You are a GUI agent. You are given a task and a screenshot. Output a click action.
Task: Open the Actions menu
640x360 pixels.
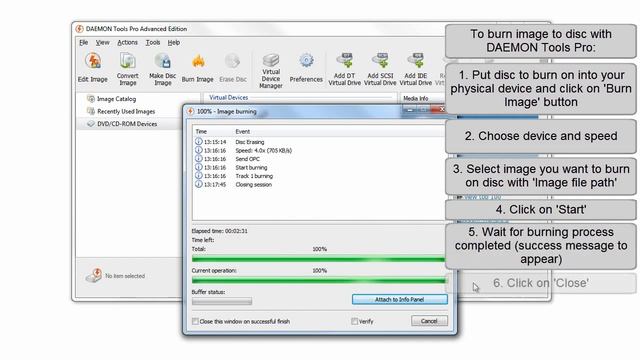(127, 42)
